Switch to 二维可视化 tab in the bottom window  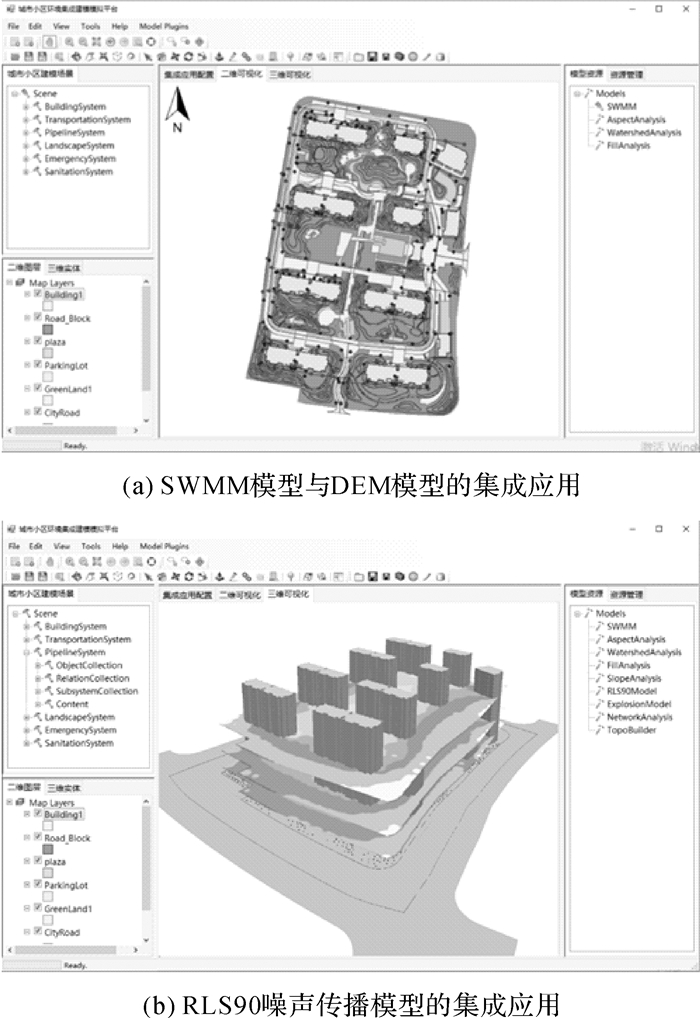pyautogui.click(x=241, y=594)
